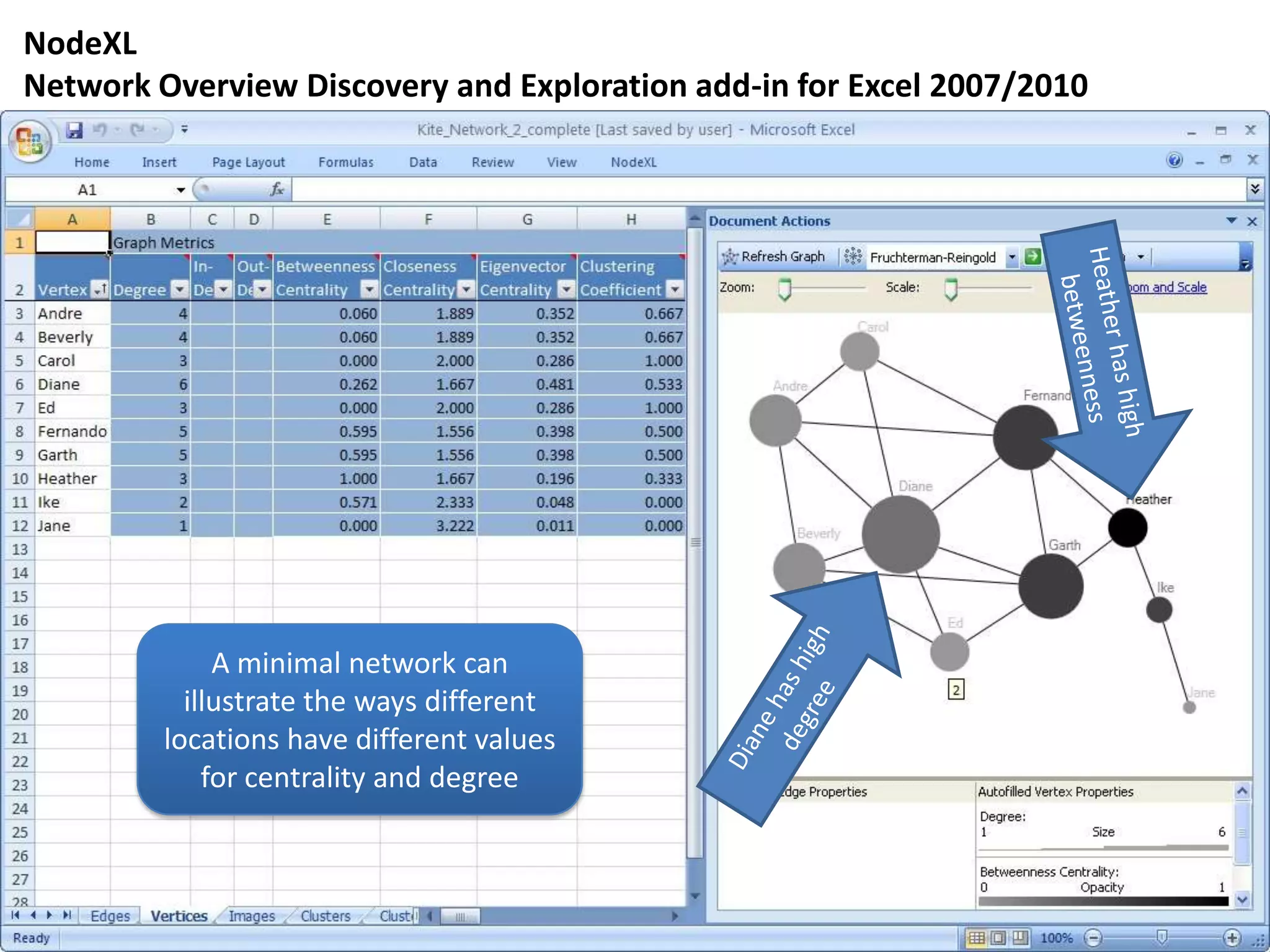Viewport: 1270px width, 952px height.
Task: Adjust the graph pane Scale slider handle
Action: (x=951, y=289)
